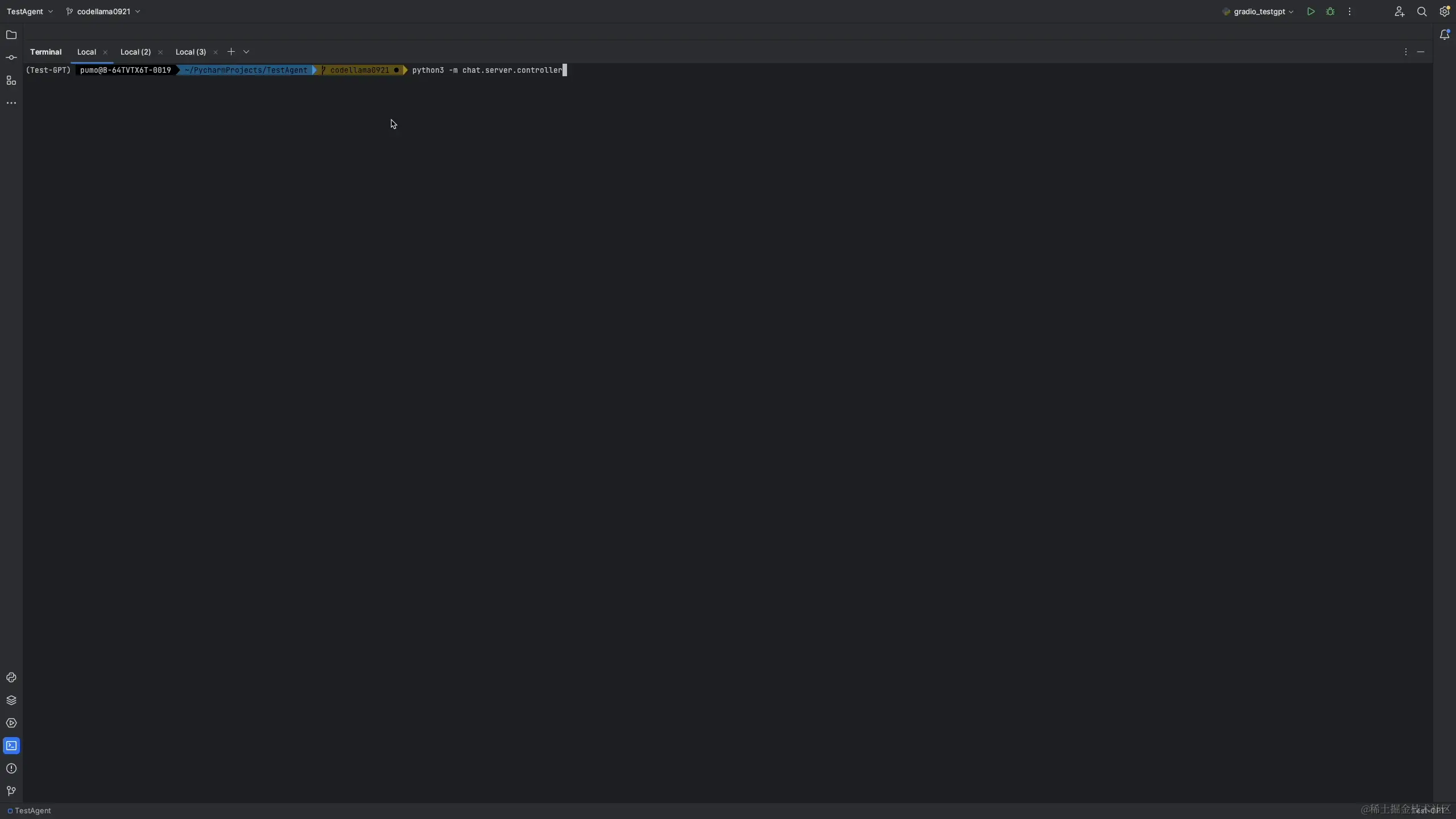This screenshot has width=1456, height=819.
Task: Debug the gradio_testgpt configuration
Action: (1330, 11)
